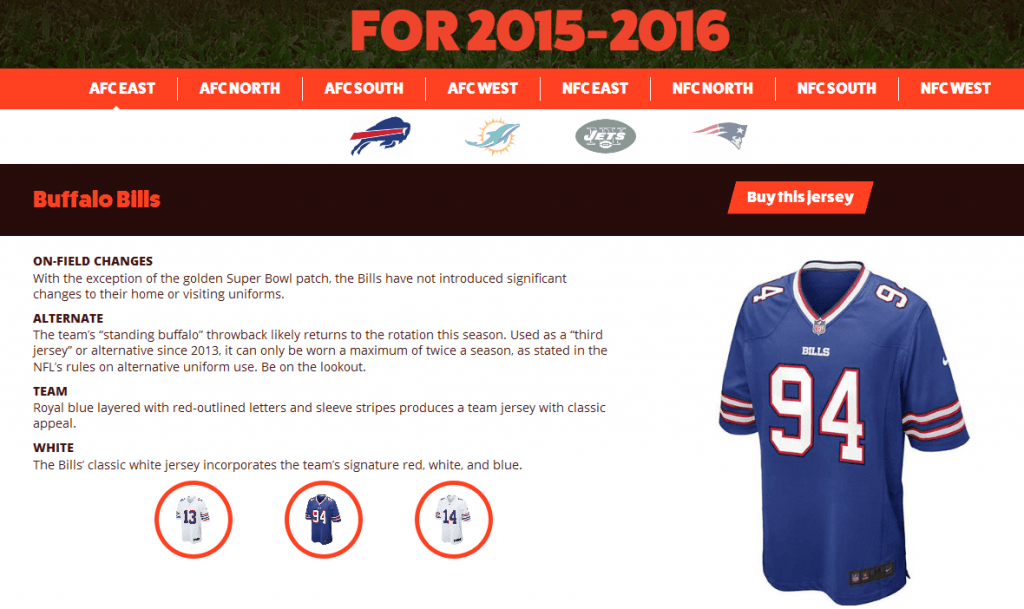Screen dimensions: 1024x609
Task: Click the Buy this jersey button
Action: pyautogui.click(x=800, y=197)
